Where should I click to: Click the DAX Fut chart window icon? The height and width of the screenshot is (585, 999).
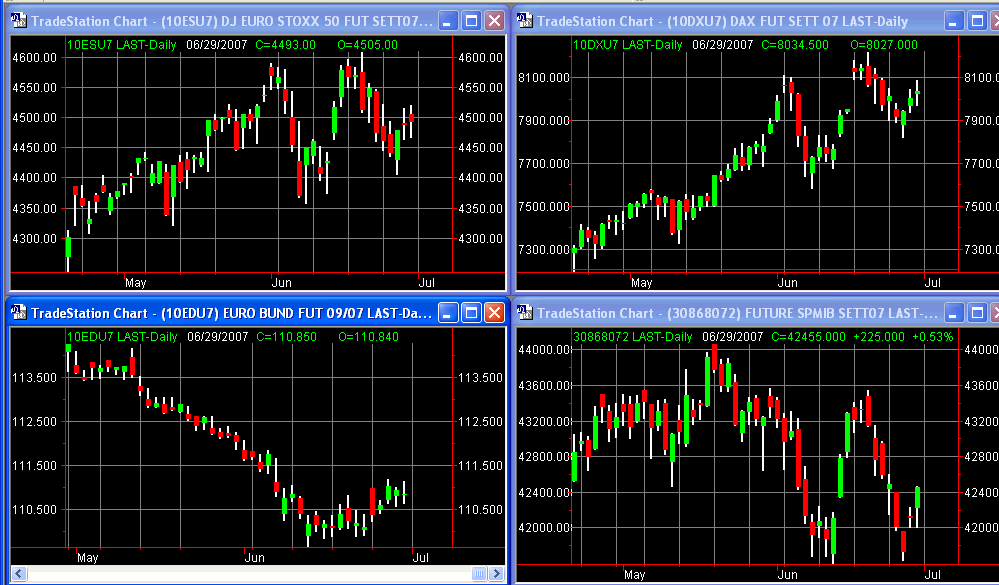[x=524, y=21]
